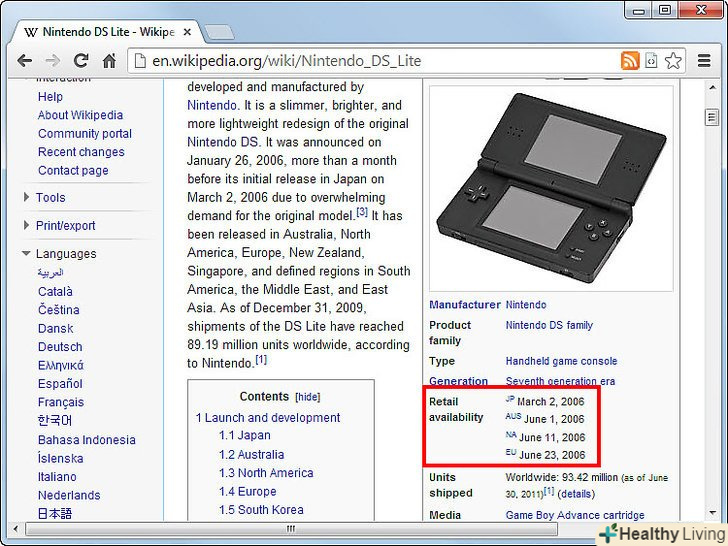Click the vertical scrollbar down arrow
The height and width of the screenshot is (546, 728).
coord(711,511)
